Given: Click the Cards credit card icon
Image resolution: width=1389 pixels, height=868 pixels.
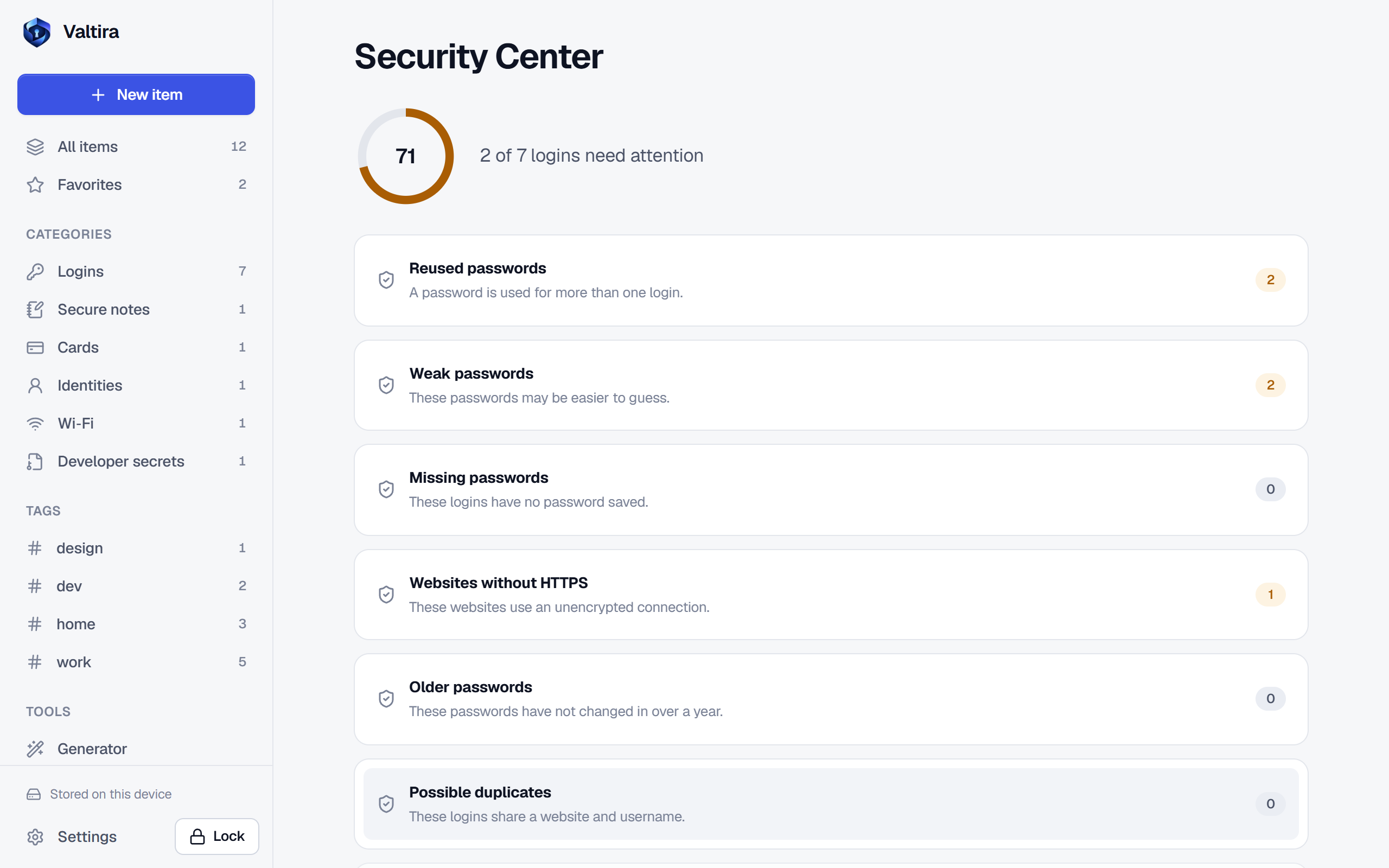Looking at the screenshot, I should 35,347.
